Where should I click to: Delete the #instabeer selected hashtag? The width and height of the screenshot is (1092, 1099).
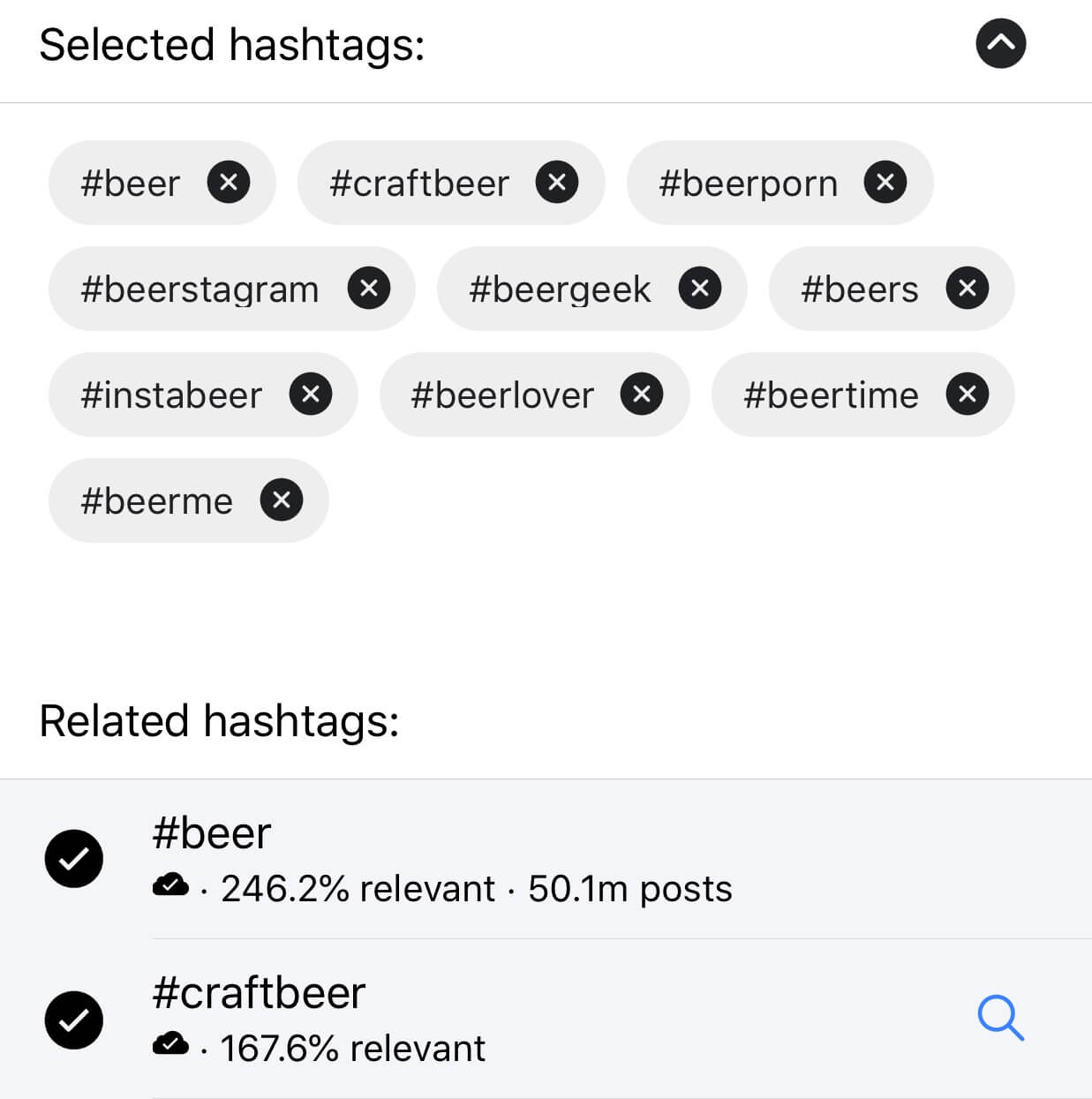point(311,395)
